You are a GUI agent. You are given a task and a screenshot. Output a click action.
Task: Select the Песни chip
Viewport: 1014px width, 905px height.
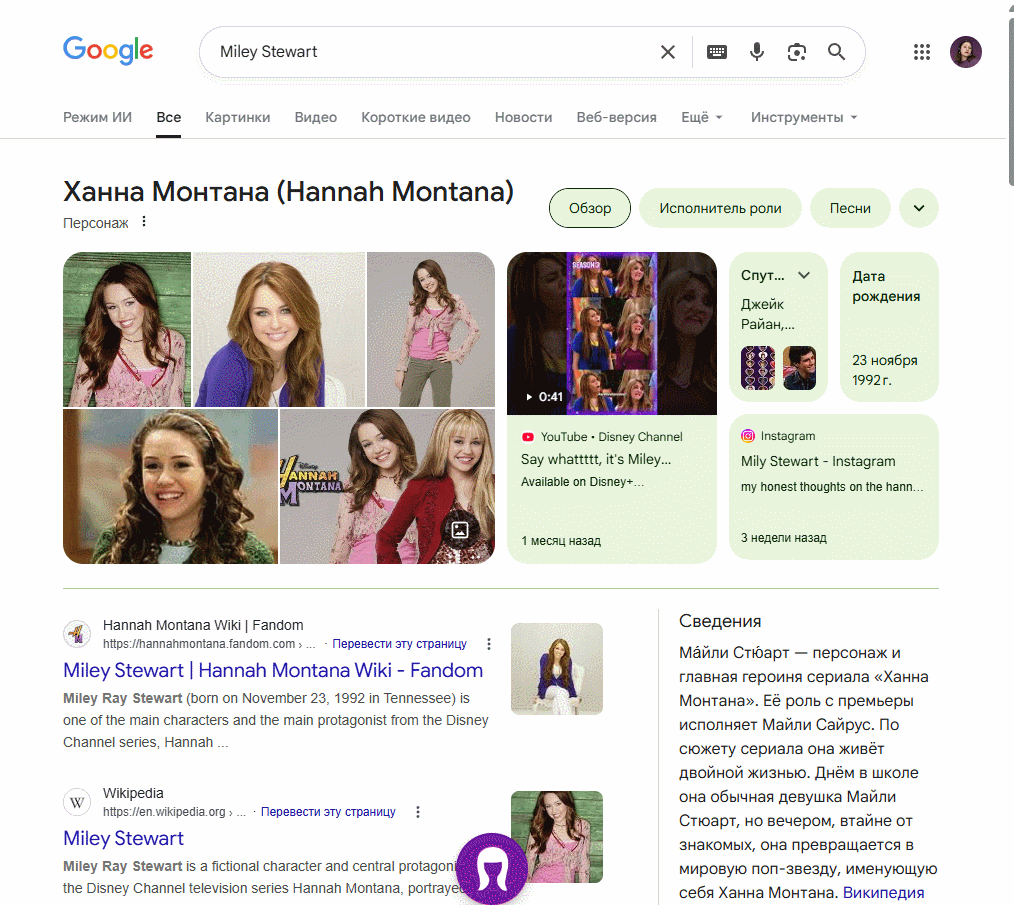pyautogui.click(x=850, y=208)
